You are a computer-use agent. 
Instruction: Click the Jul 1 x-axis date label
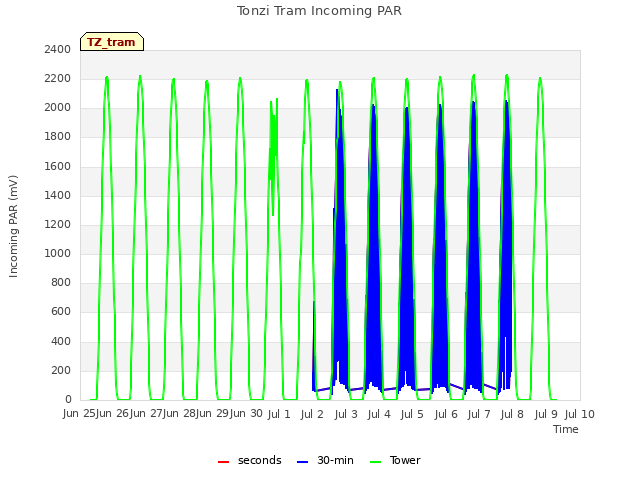coord(279,414)
